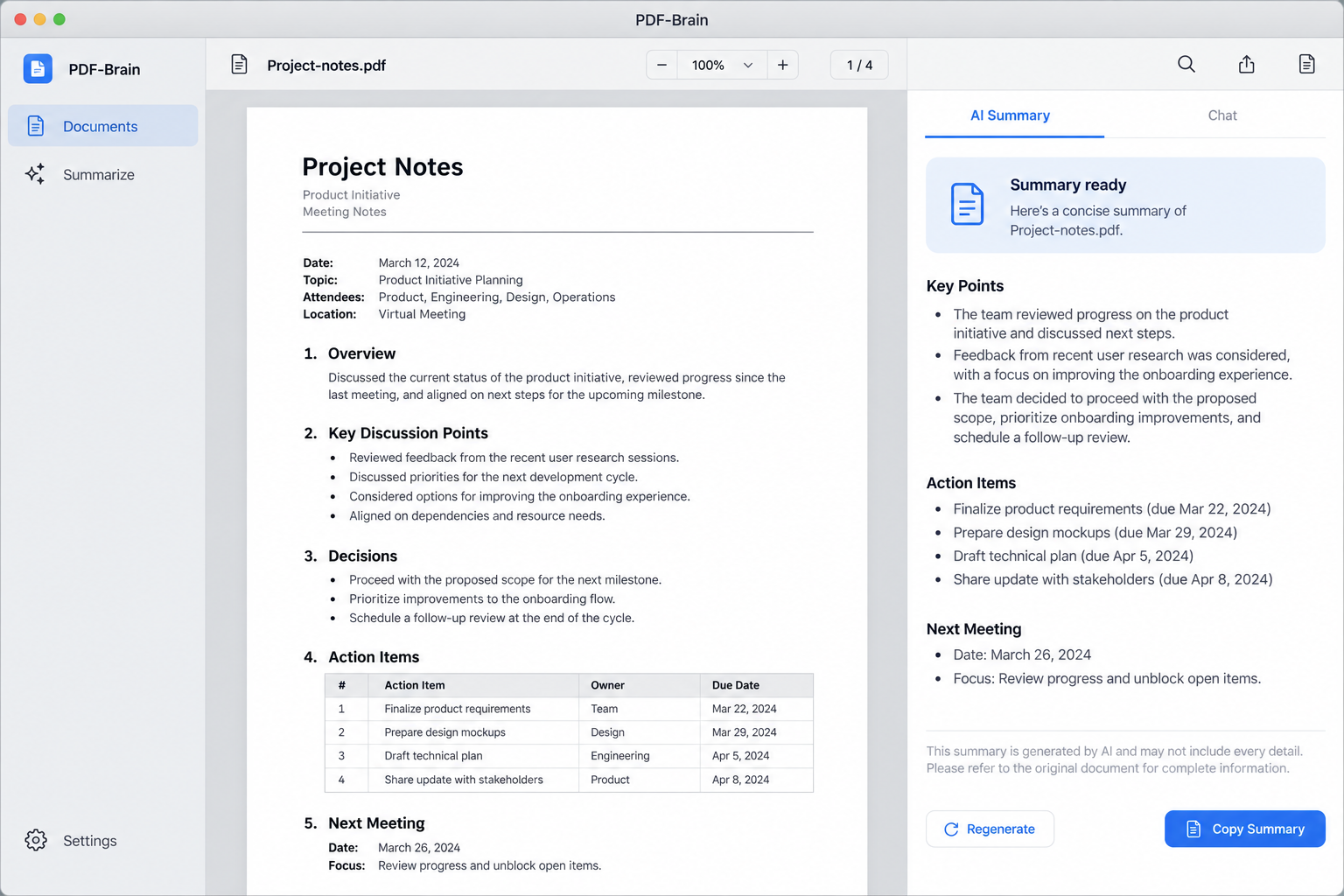Click the 'Project Notes' document title
Image resolution: width=1344 pixels, height=896 pixels.
pos(382,166)
